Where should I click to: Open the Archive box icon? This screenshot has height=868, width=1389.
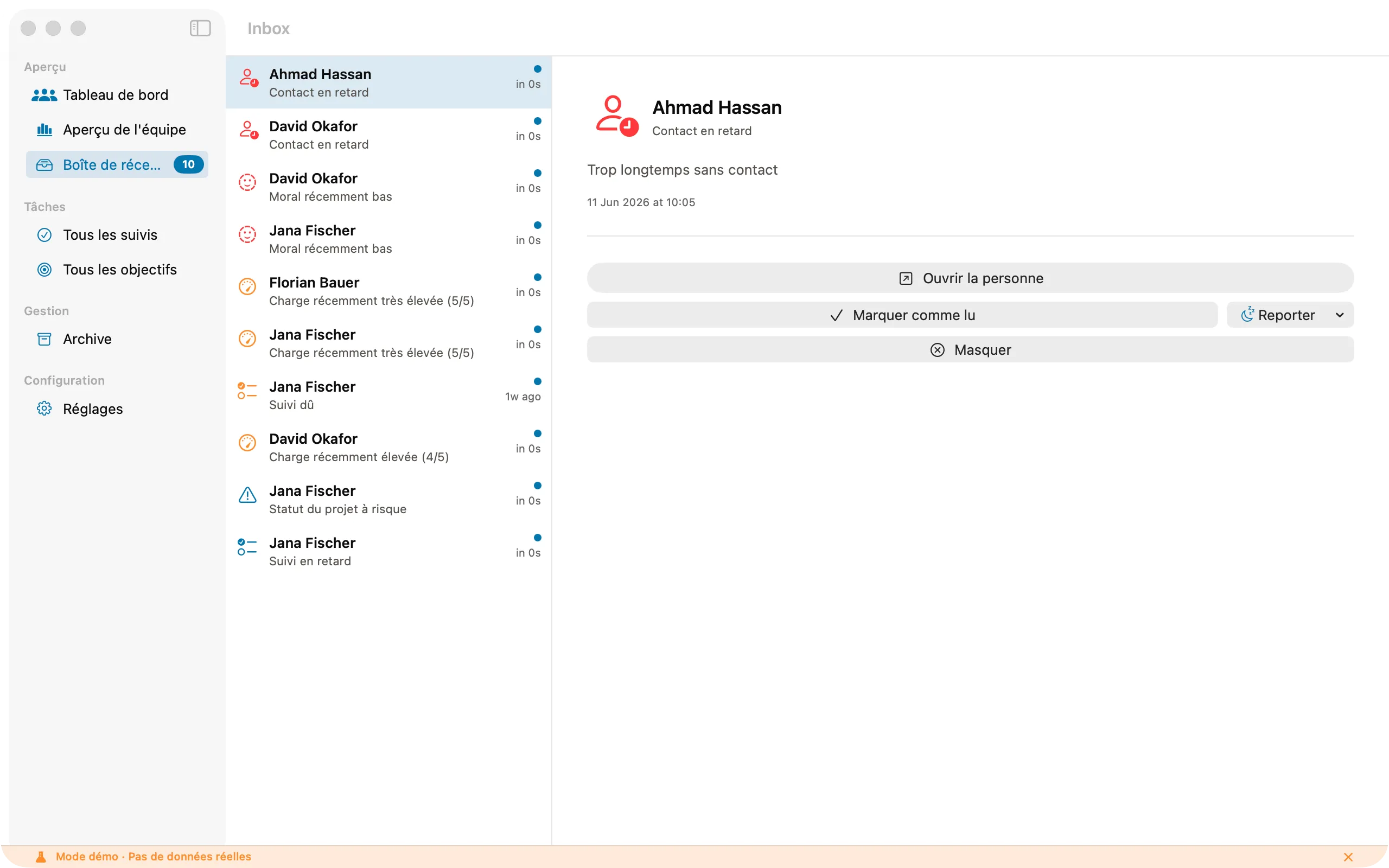pos(44,339)
